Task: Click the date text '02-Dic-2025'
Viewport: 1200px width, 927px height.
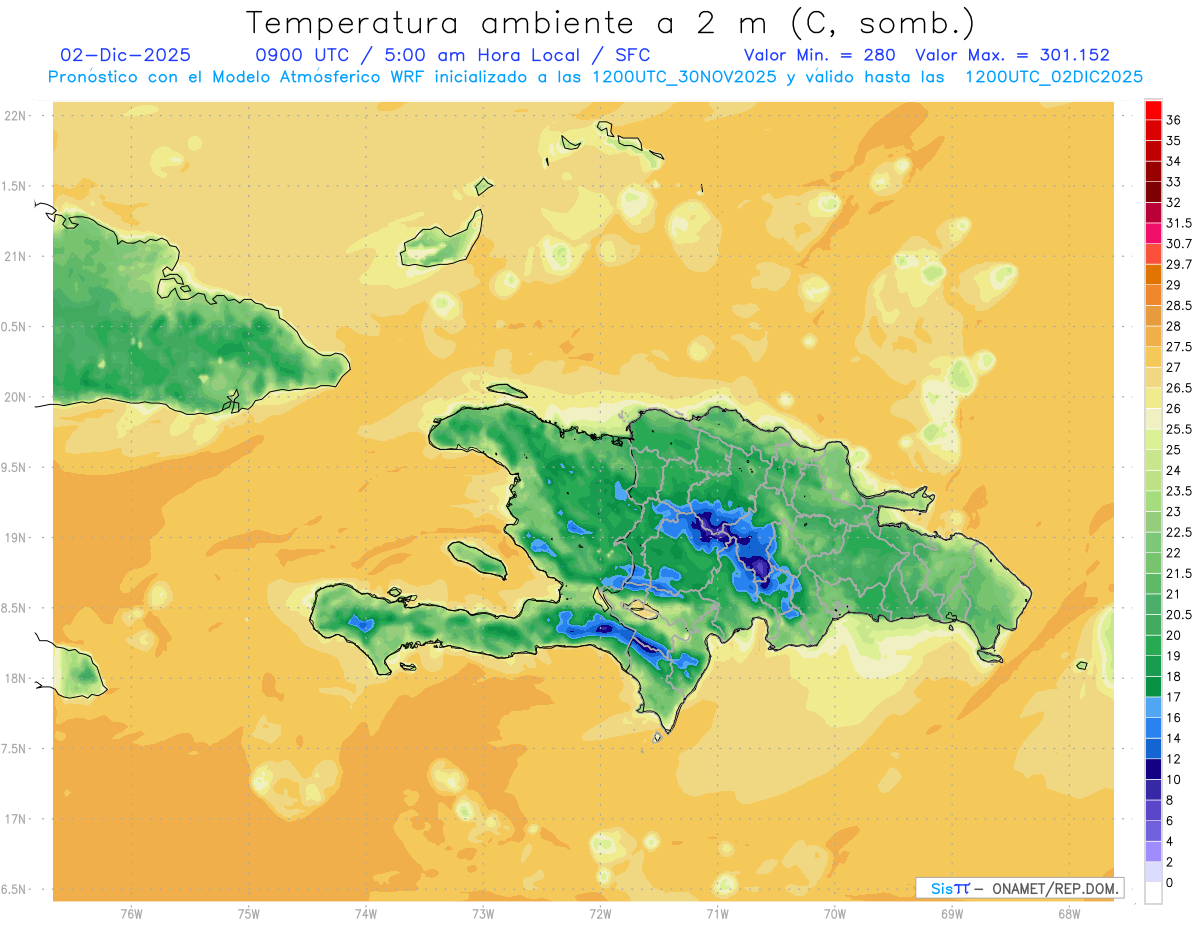Action: [x=126, y=55]
